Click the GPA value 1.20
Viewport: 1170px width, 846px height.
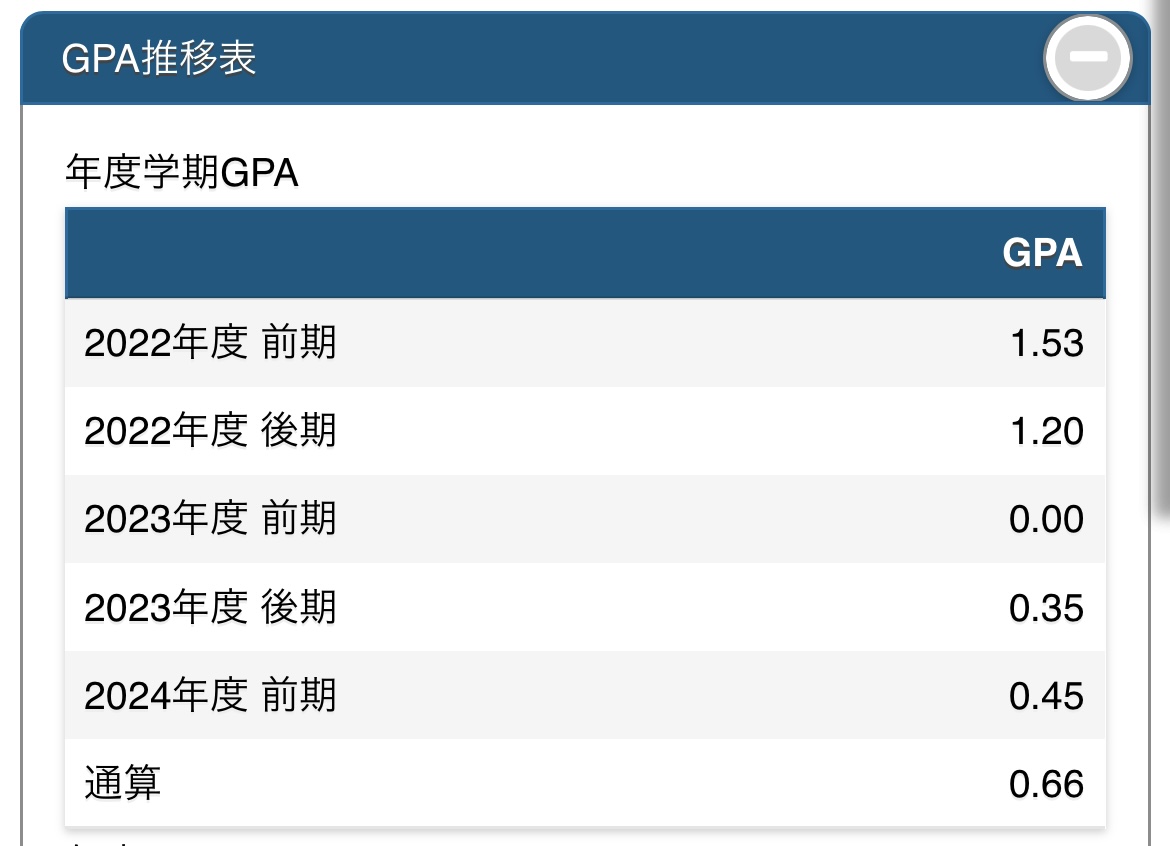point(1046,431)
